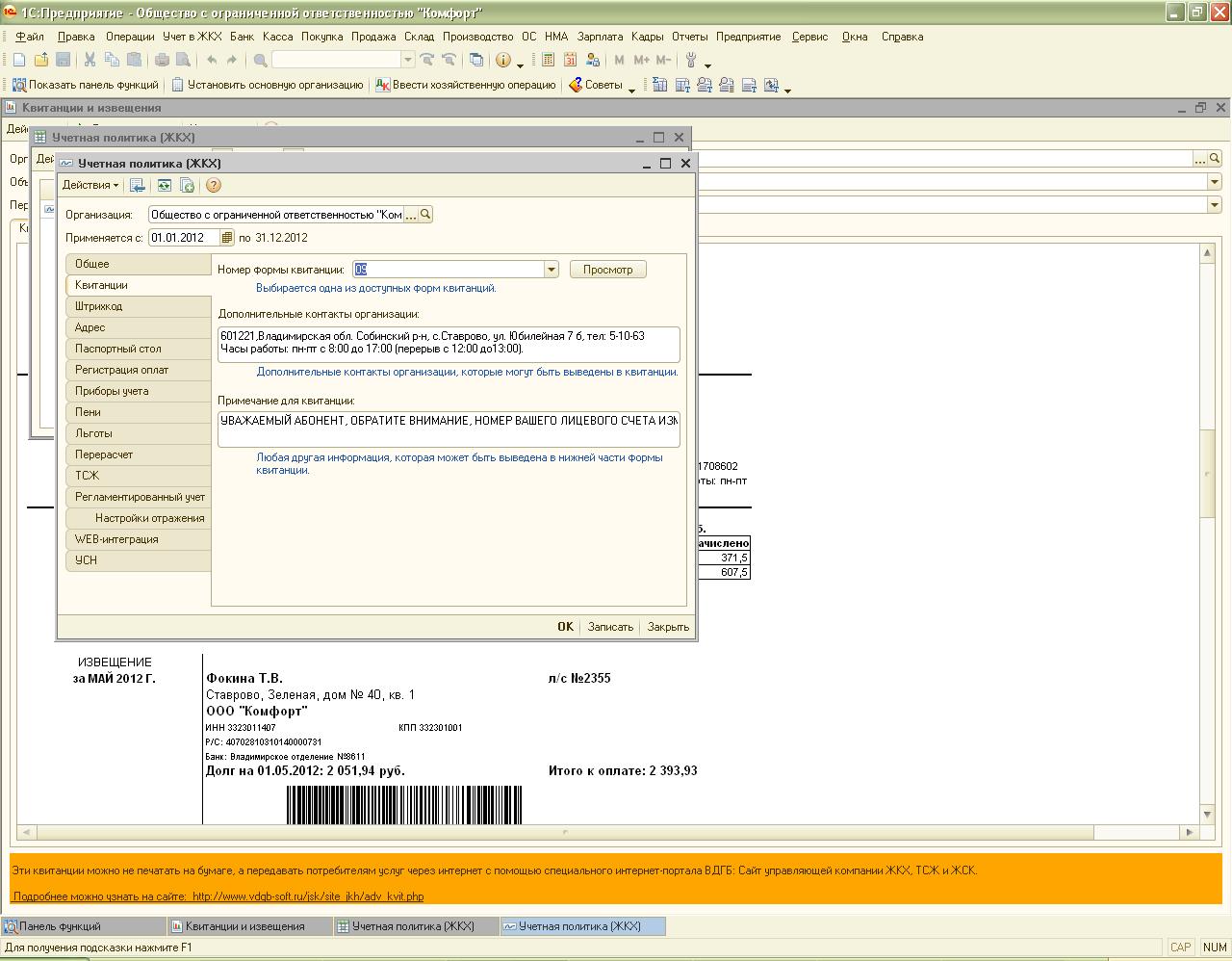Click Показать панель функций button

86,85
